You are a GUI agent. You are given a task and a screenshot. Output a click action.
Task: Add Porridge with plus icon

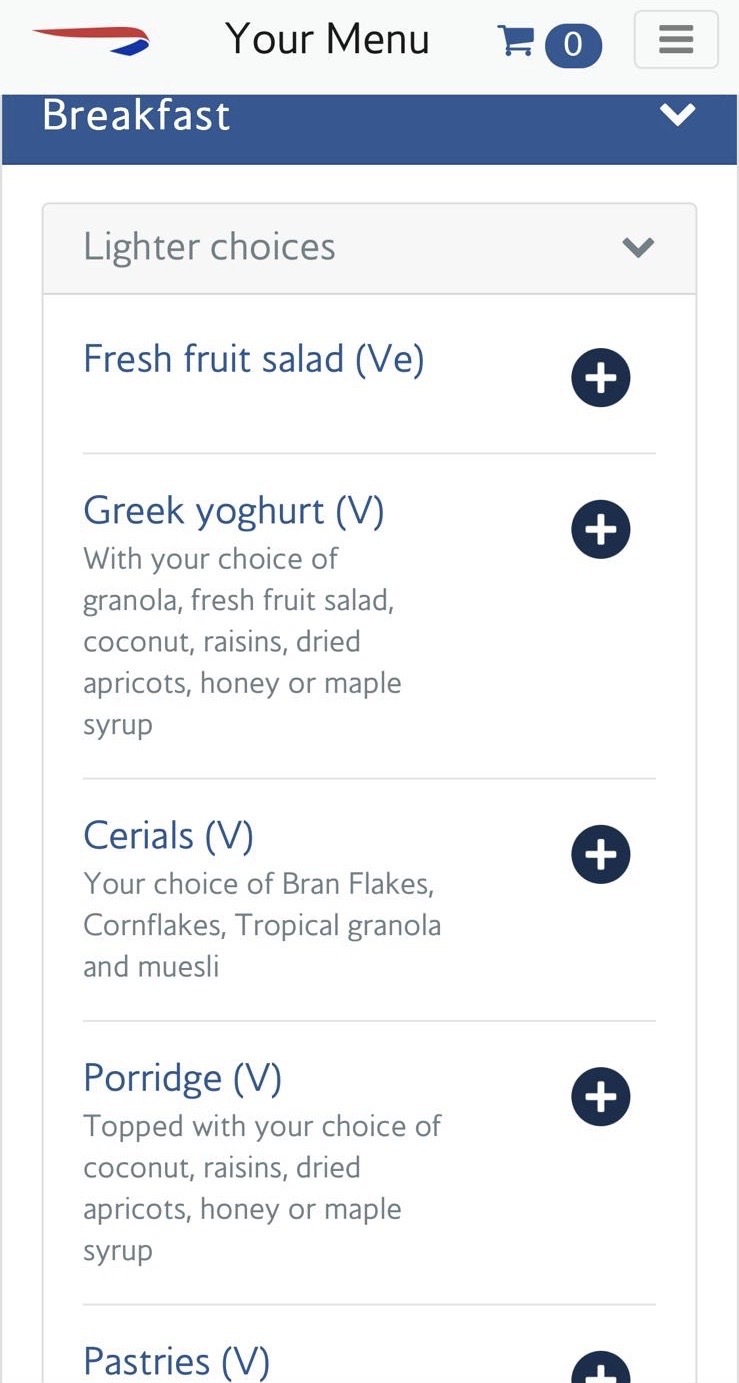[x=600, y=1096]
